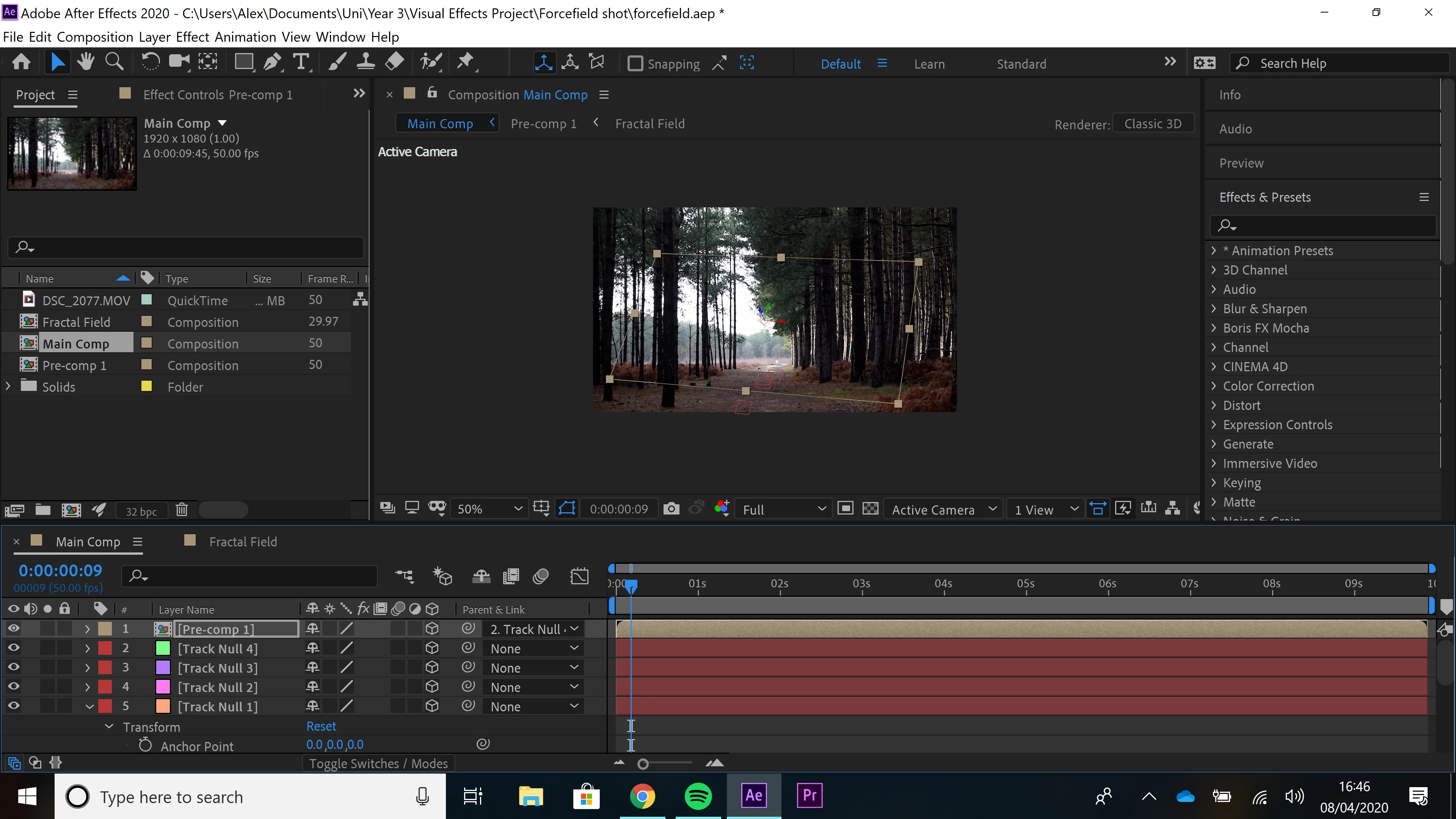Choose the Puppet Pin tool

[465, 62]
